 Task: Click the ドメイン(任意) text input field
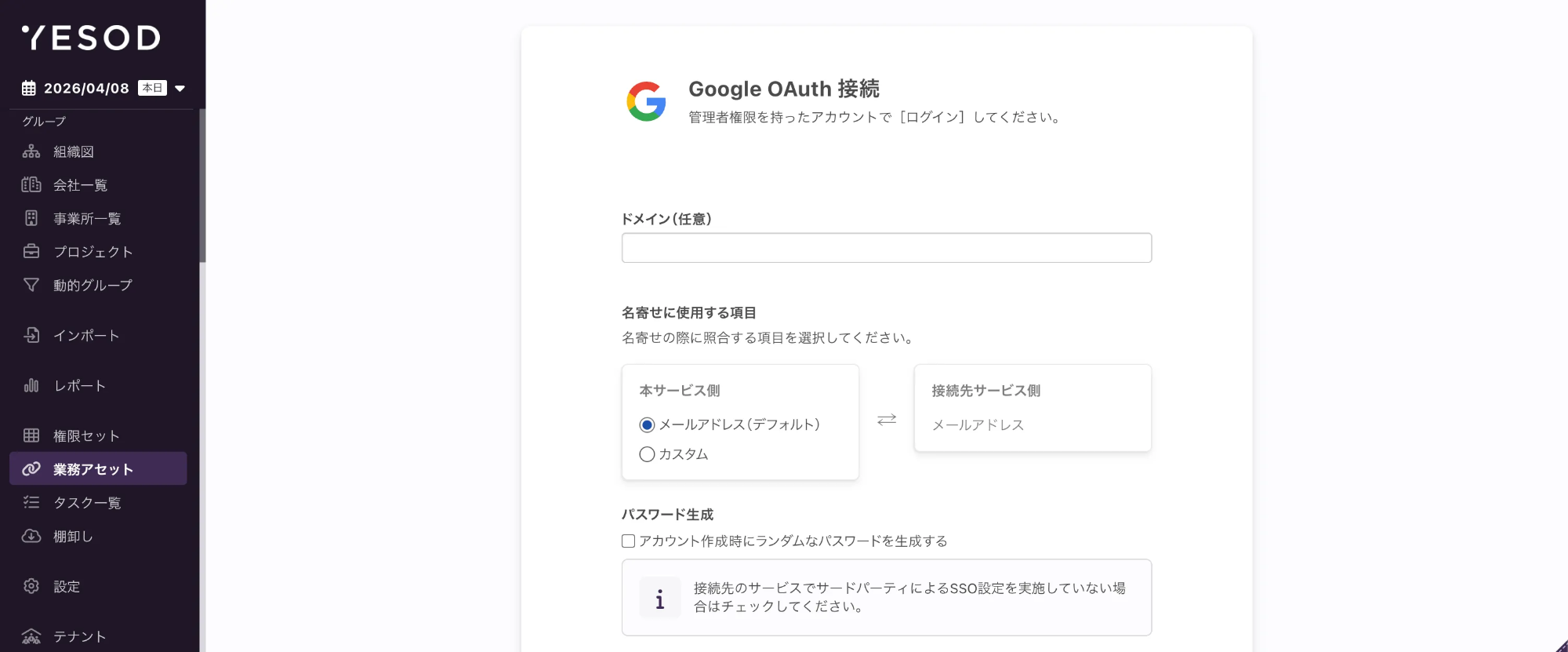coord(886,248)
